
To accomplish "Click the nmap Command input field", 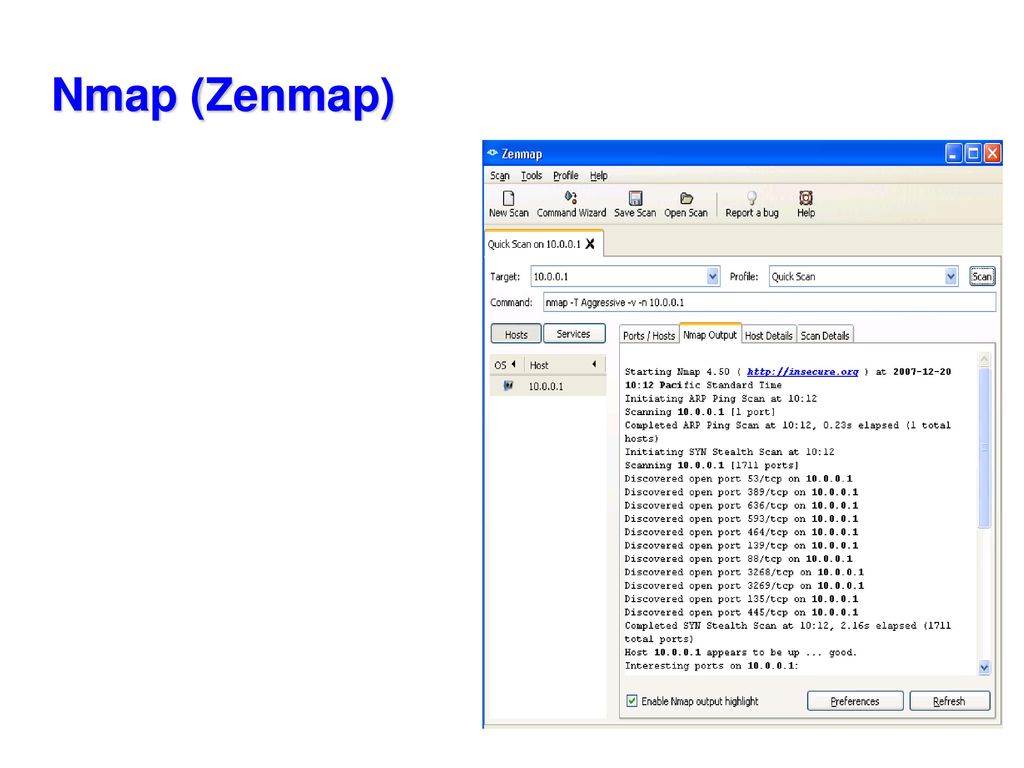I will [x=769, y=302].
